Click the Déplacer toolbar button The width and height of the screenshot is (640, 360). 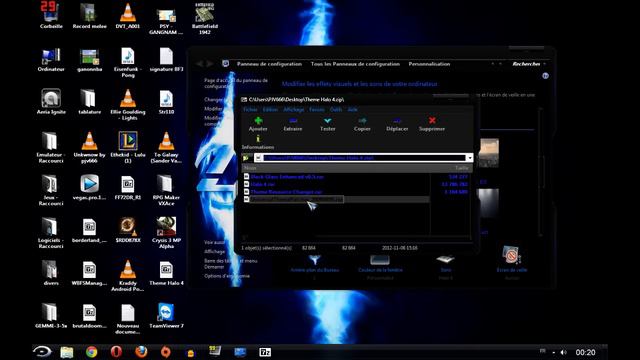coord(397,124)
